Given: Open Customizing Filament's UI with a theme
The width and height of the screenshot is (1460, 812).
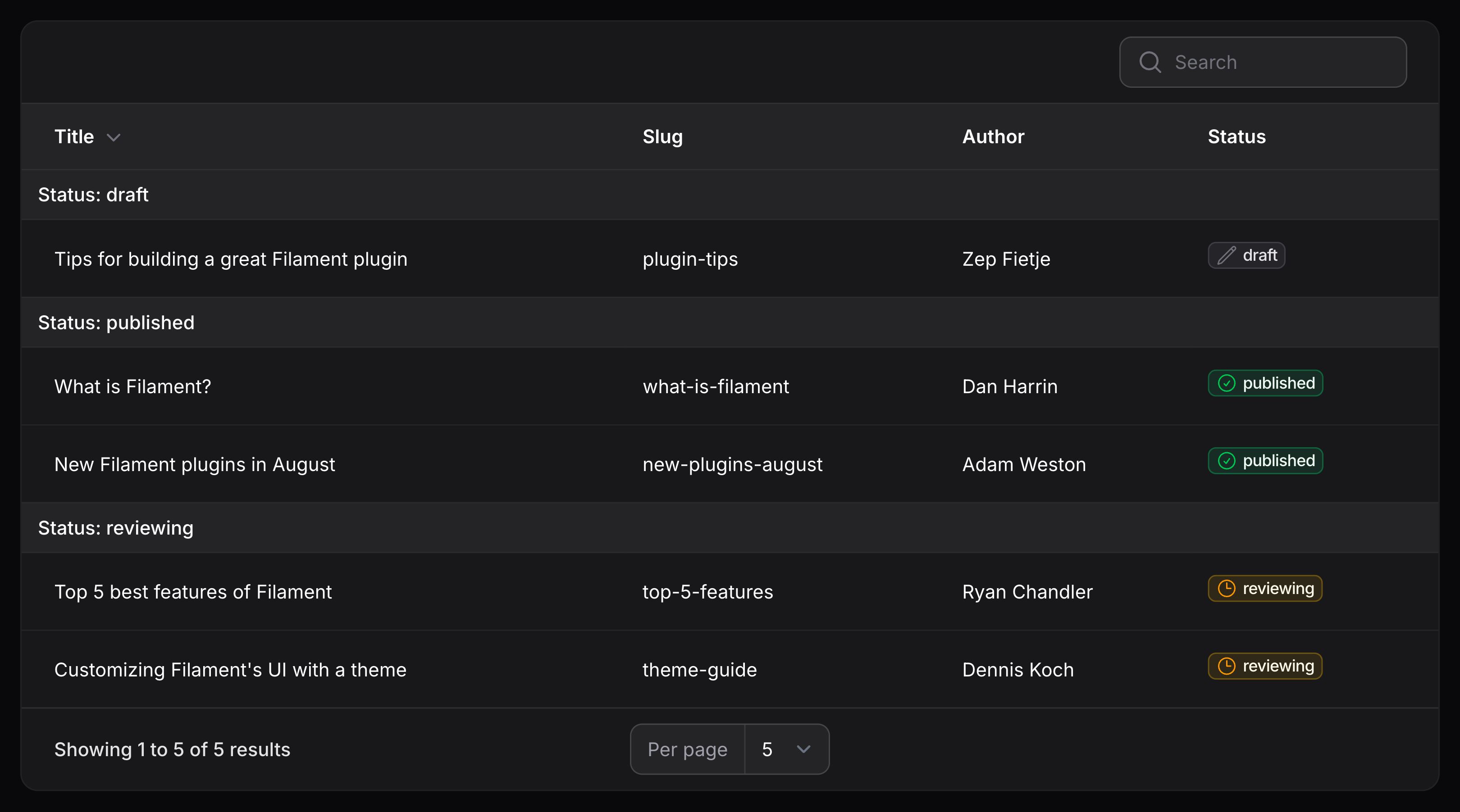Looking at the screenshot, I should tap(230, 670).
